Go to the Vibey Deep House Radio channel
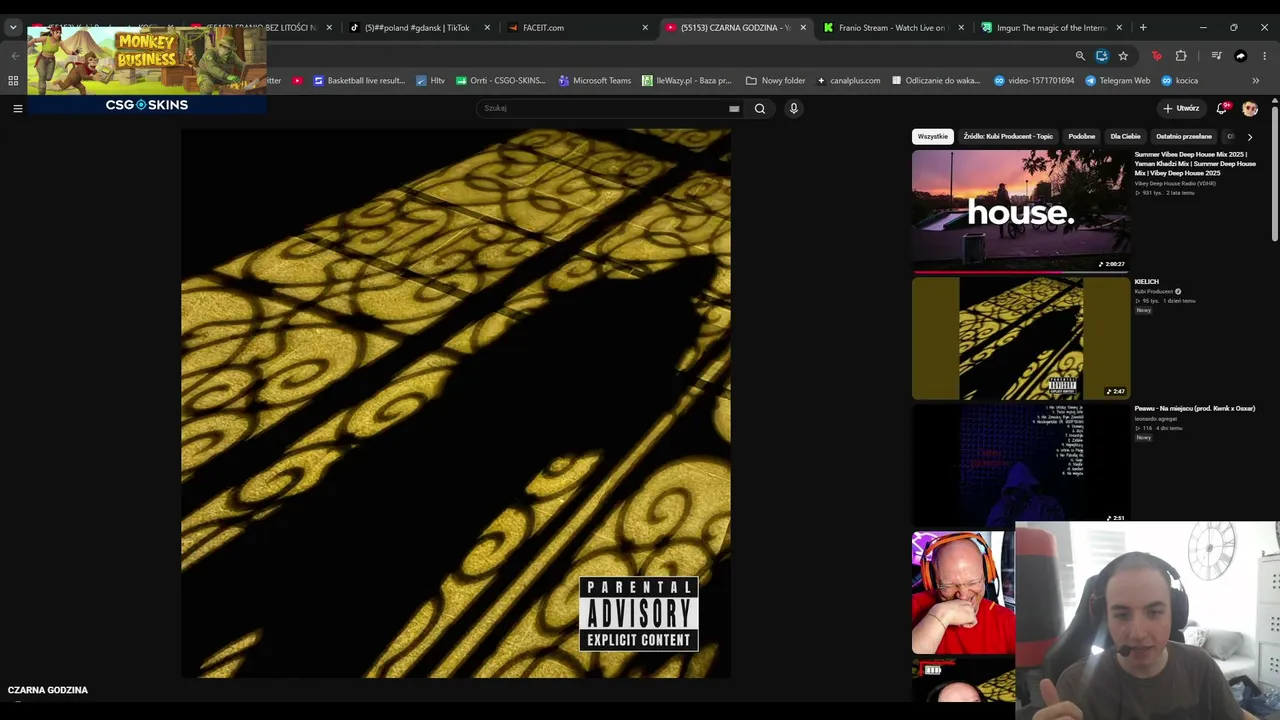The height and width of the screenshot is (720, 1280). [x=1175, y=184]
